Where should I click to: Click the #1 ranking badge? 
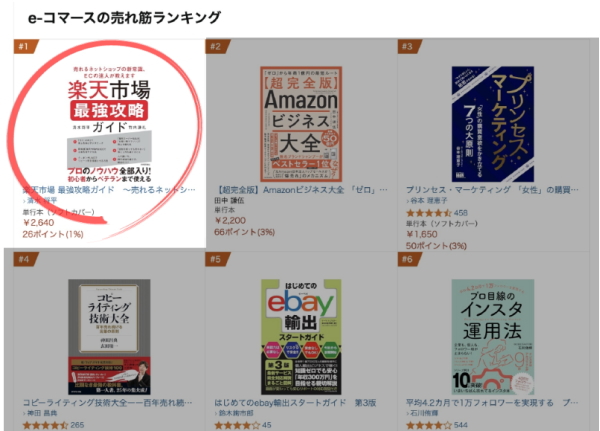tap(25, 46)
